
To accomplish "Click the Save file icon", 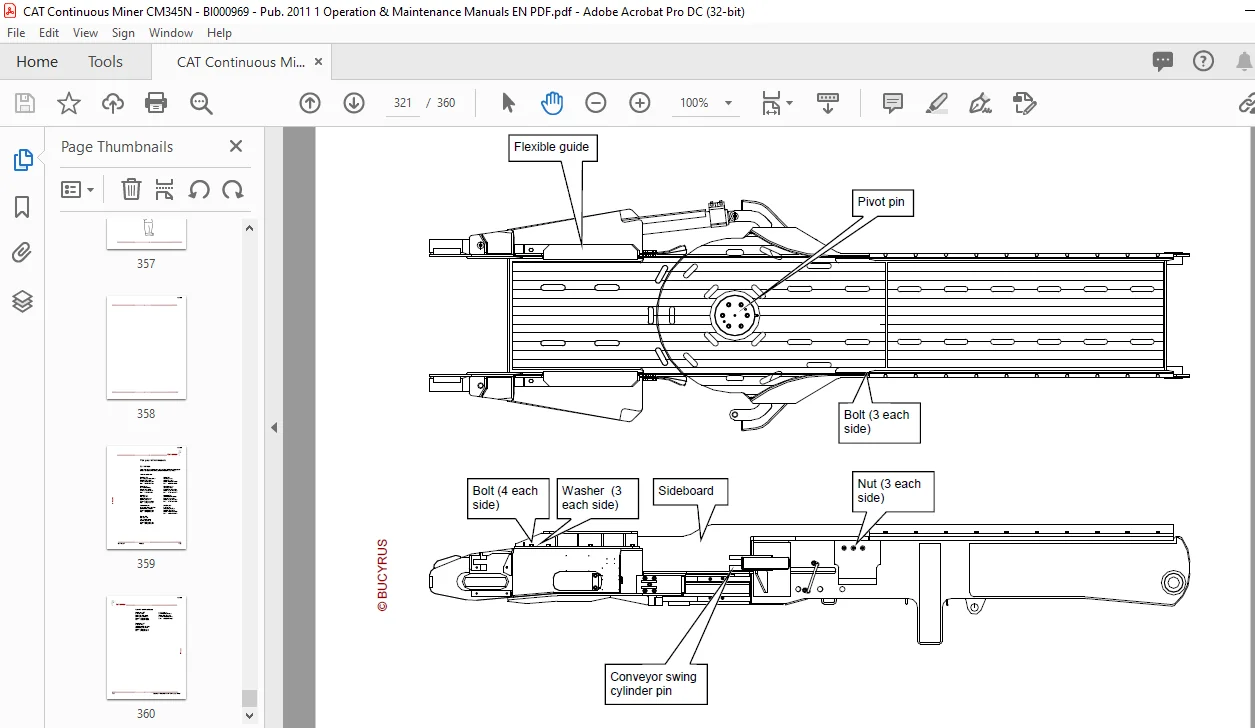I will (25, 103).
